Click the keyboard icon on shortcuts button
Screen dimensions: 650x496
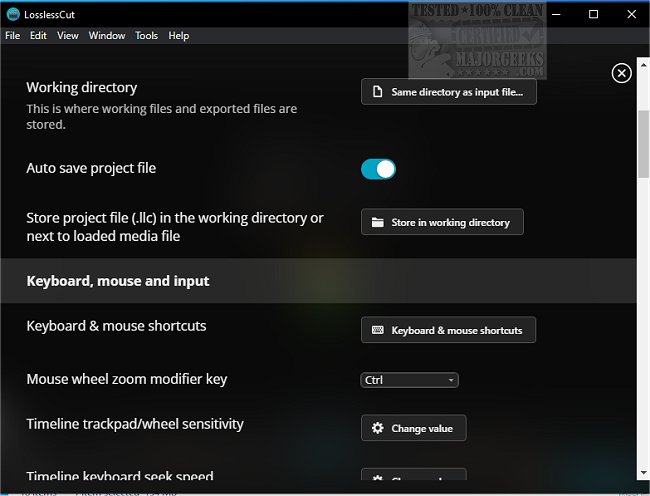point(377,330)
